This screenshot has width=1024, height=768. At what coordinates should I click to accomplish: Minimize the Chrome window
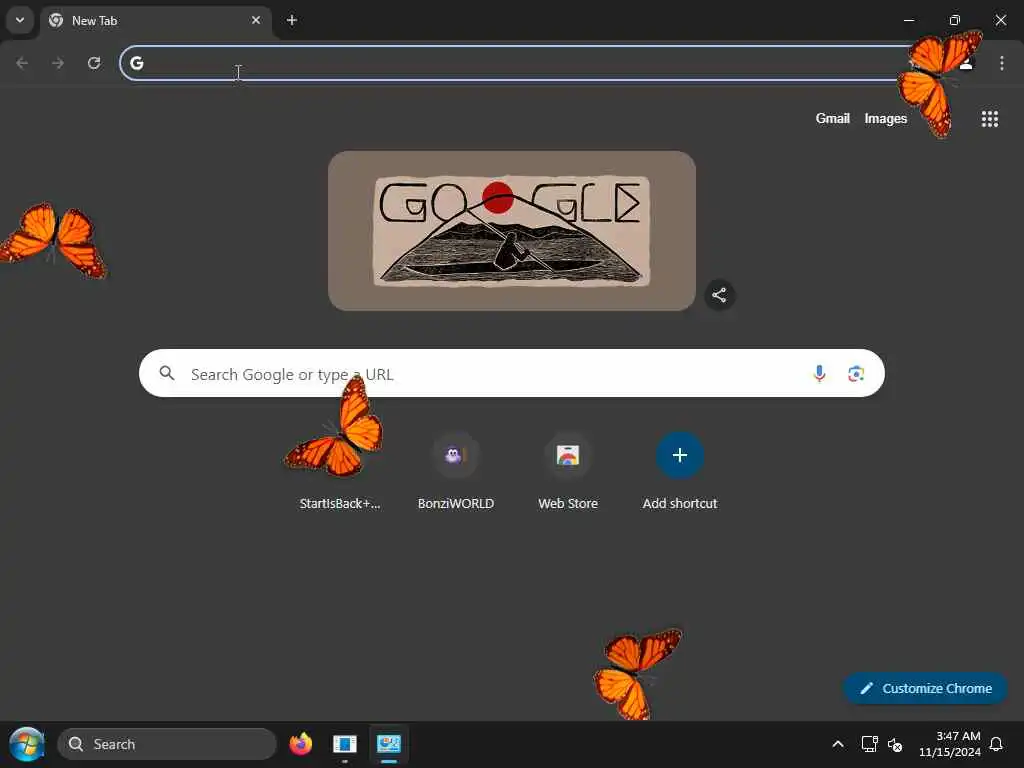click(908, 20)
